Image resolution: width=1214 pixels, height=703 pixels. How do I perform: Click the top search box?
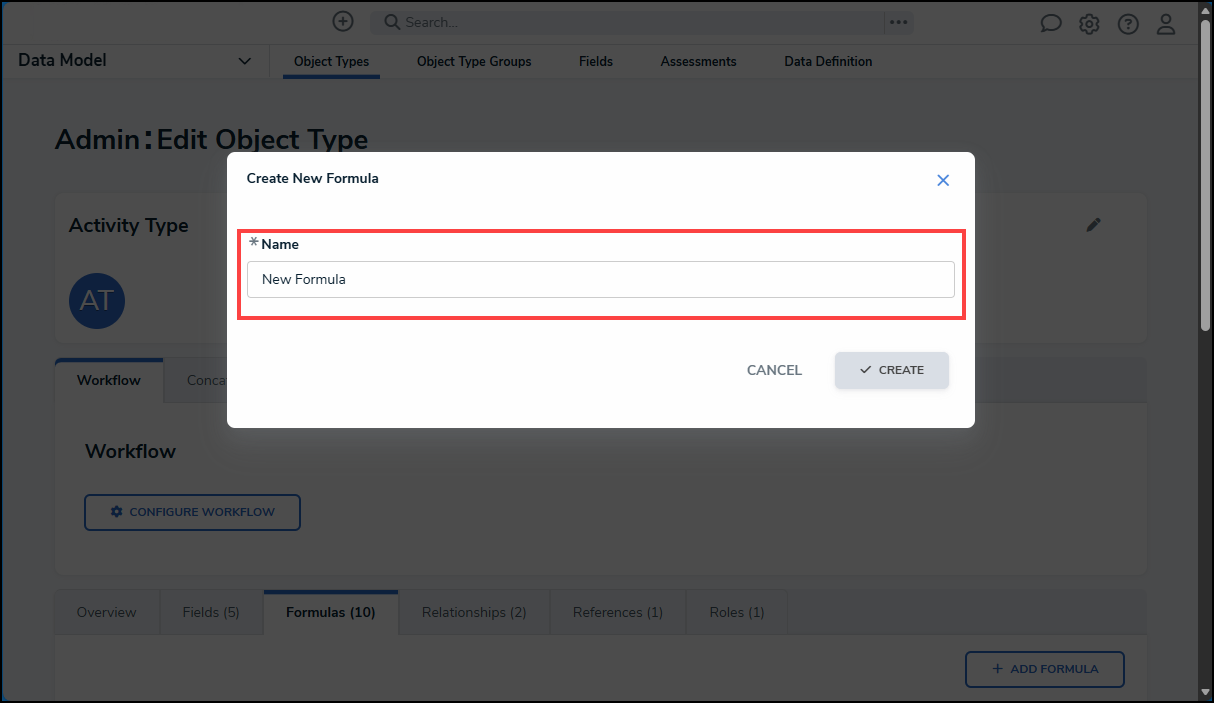click(x=630, y=22)
